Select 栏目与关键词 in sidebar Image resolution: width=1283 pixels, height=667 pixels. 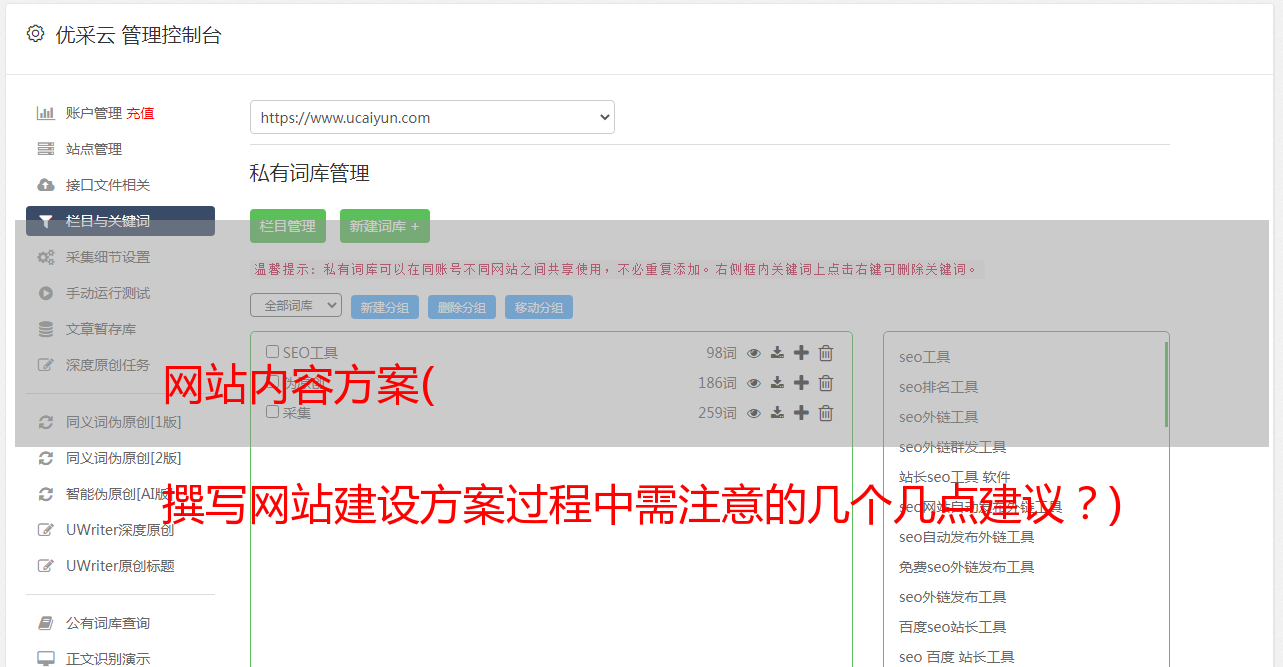pos(120,221)
